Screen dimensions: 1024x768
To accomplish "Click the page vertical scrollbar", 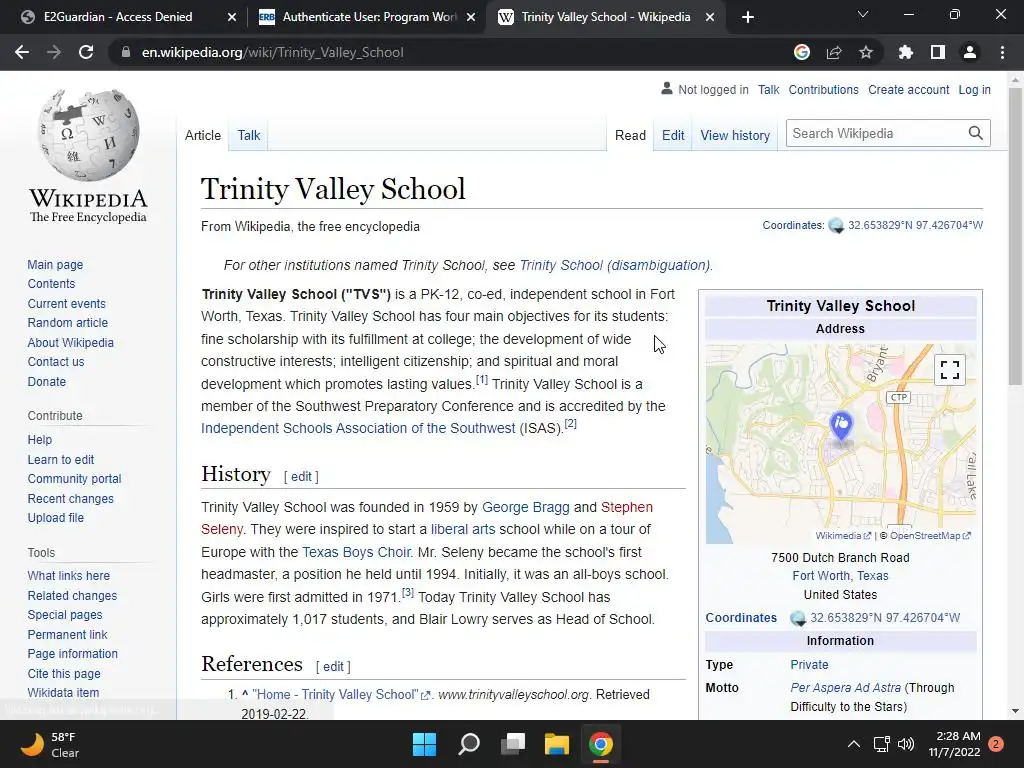I will click(1015, 235).
